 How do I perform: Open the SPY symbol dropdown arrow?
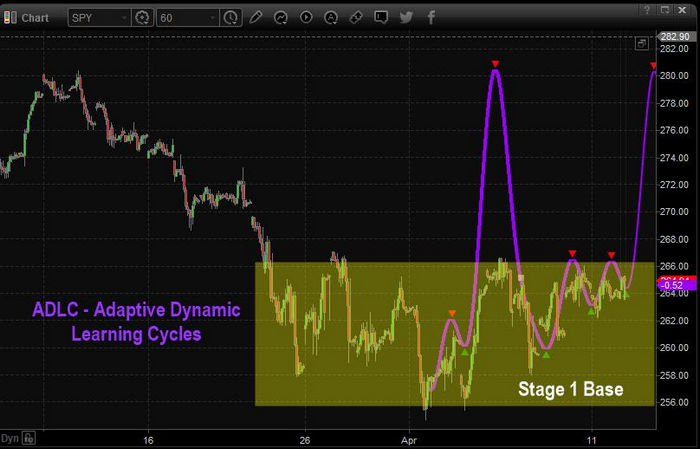pos(124,18)
